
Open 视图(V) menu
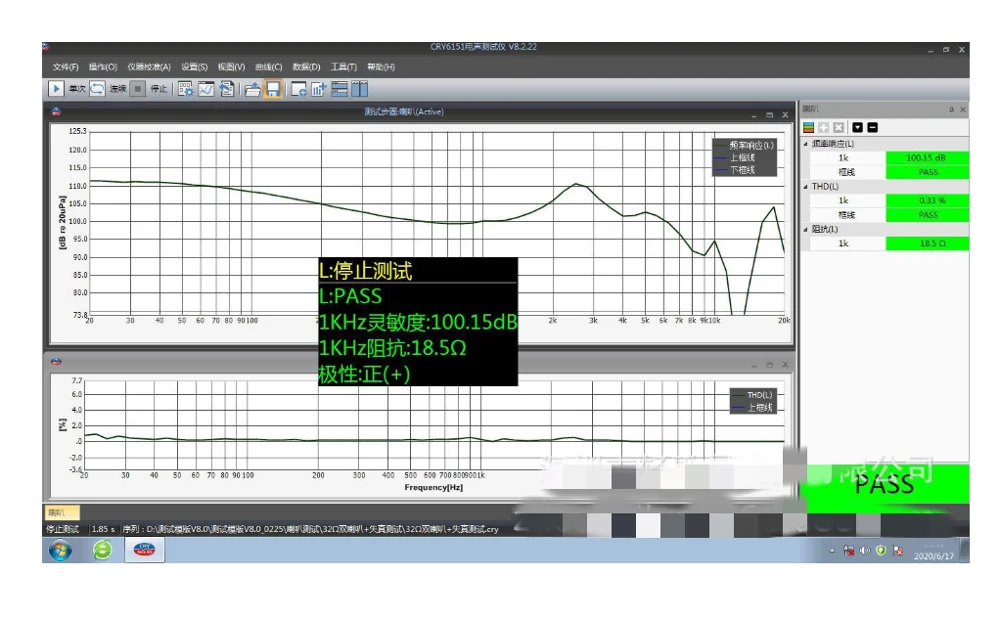[231, 67]
